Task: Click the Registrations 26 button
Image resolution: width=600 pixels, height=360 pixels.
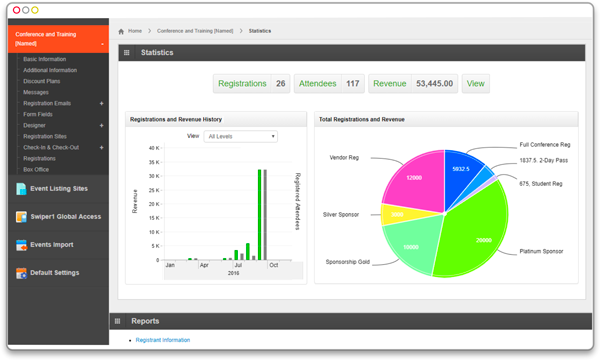Action: 251,84
